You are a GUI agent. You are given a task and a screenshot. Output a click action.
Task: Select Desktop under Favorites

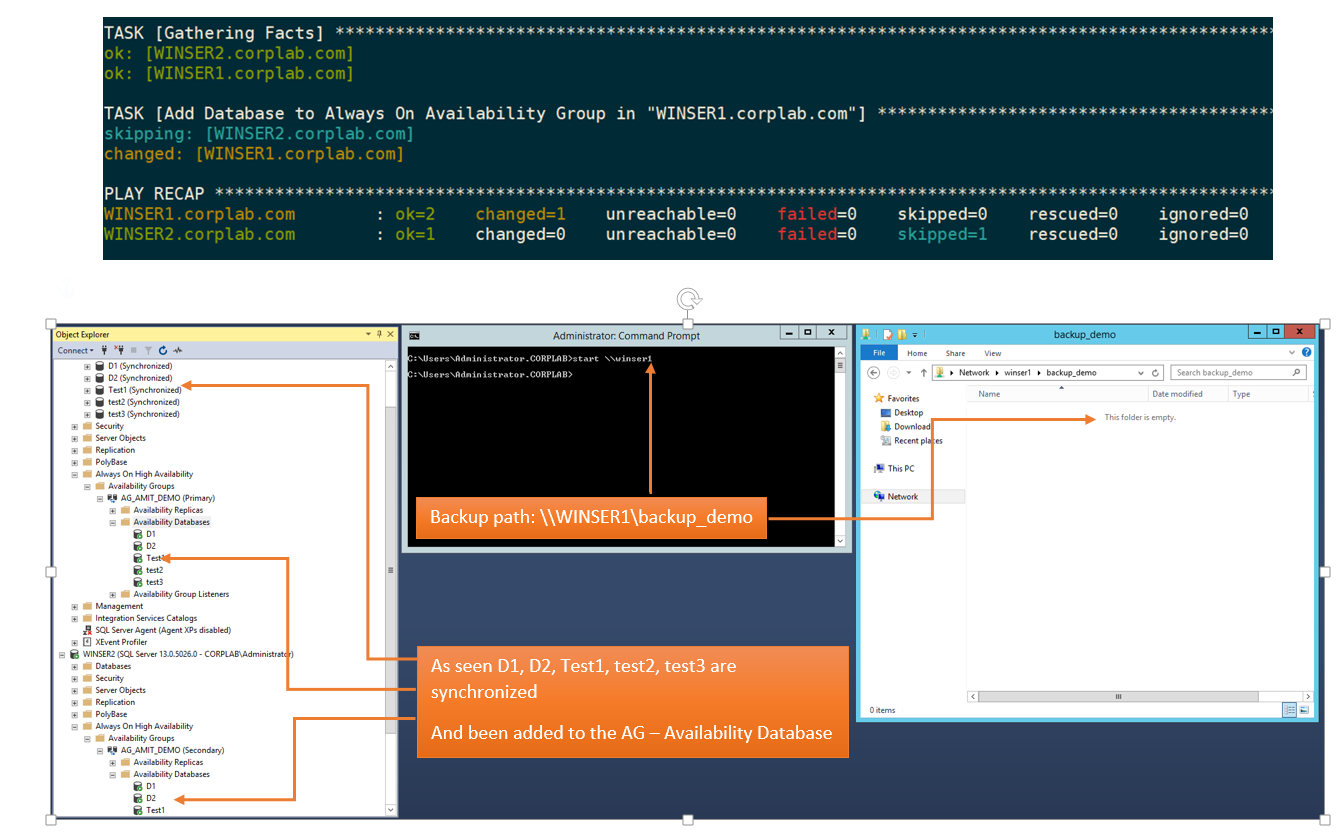tap(909, 412)
